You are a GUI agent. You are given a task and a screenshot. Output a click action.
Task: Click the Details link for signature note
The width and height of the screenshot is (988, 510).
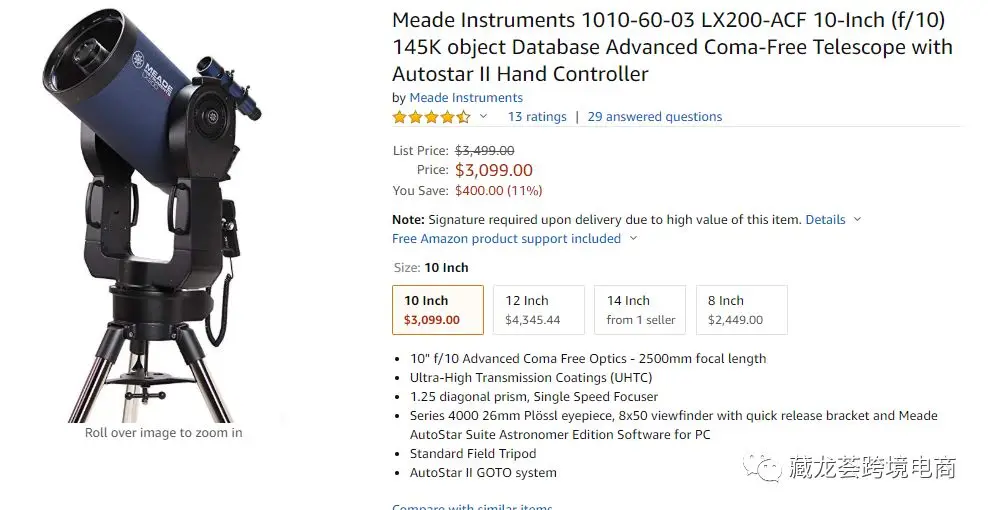click(825, 220)
